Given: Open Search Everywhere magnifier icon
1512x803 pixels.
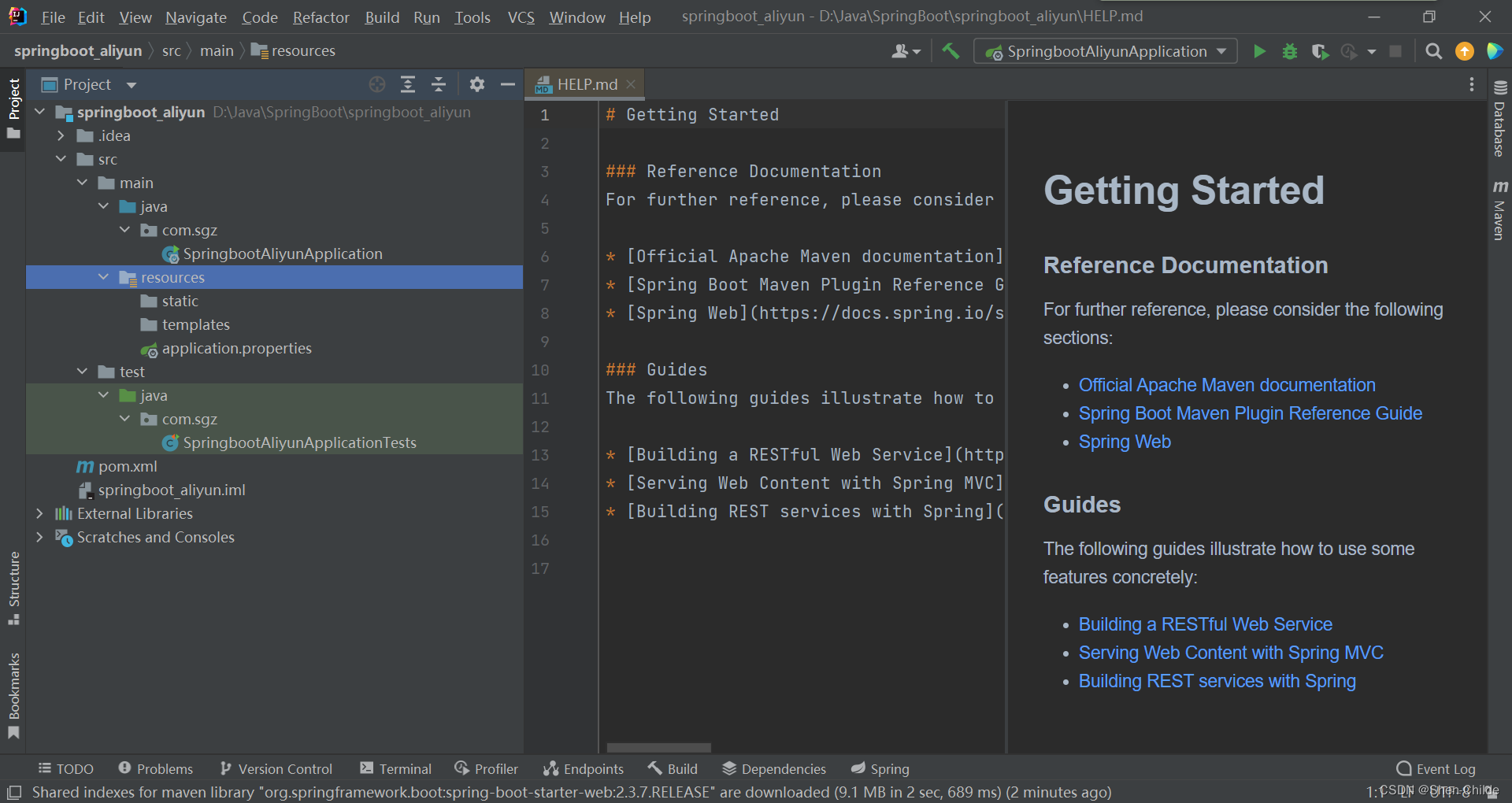Looking at the screenshot, I should click(x=1434, y=51).
